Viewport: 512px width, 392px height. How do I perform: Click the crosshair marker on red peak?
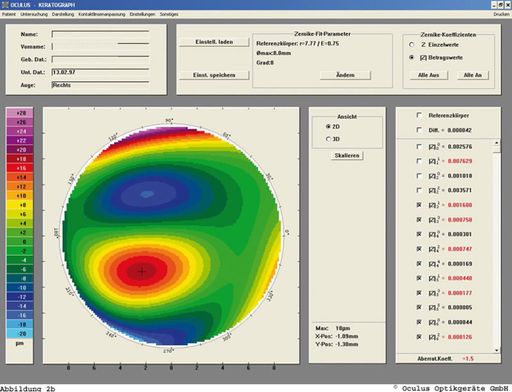(x=142, y=271)
